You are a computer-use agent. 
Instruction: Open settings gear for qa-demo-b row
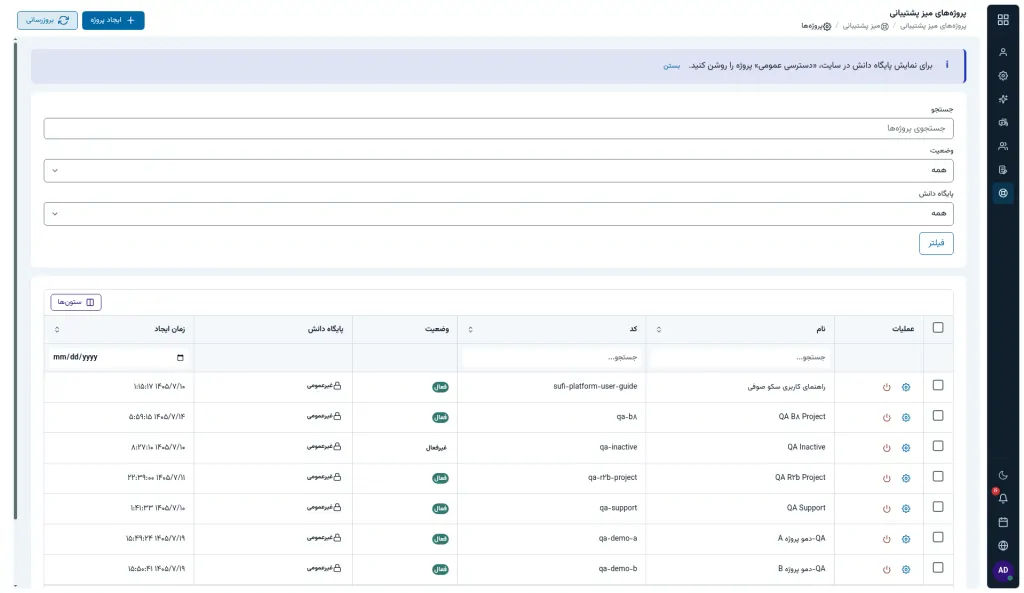(906, 569)
